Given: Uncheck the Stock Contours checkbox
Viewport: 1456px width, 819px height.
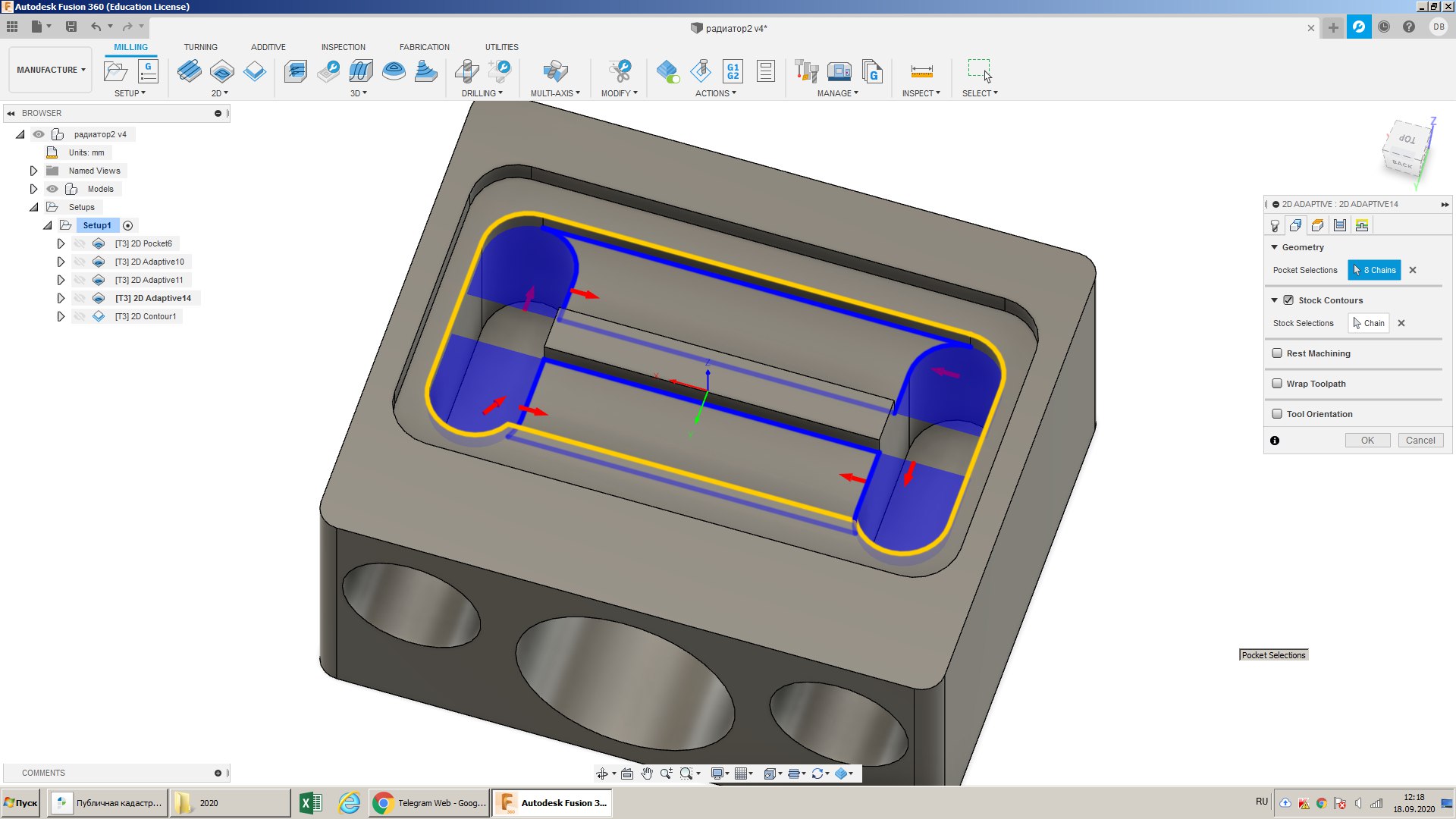Looking at the screenshot, I should coord(1288,300).
